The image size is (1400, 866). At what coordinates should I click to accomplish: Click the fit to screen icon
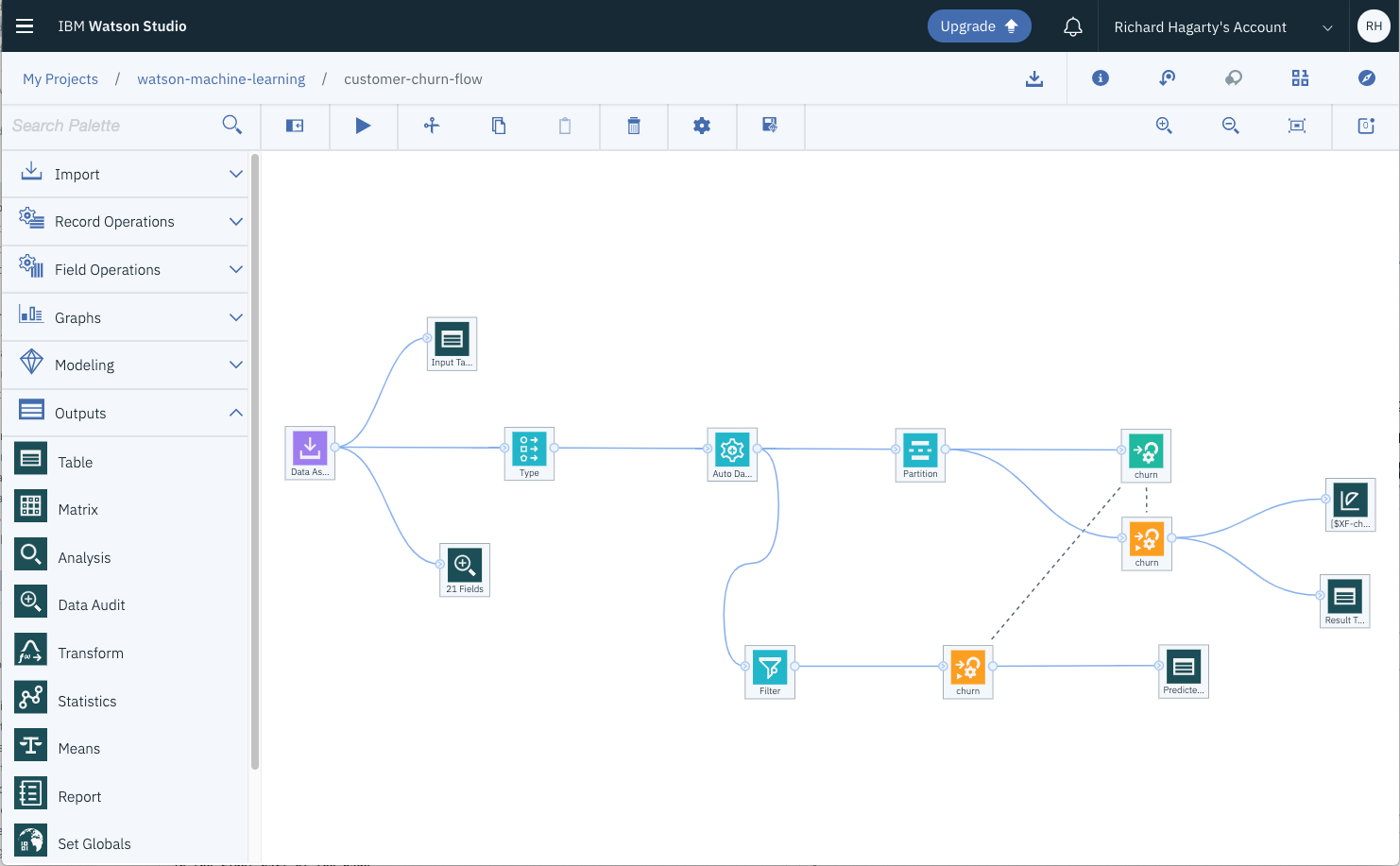pos(1297,126)
